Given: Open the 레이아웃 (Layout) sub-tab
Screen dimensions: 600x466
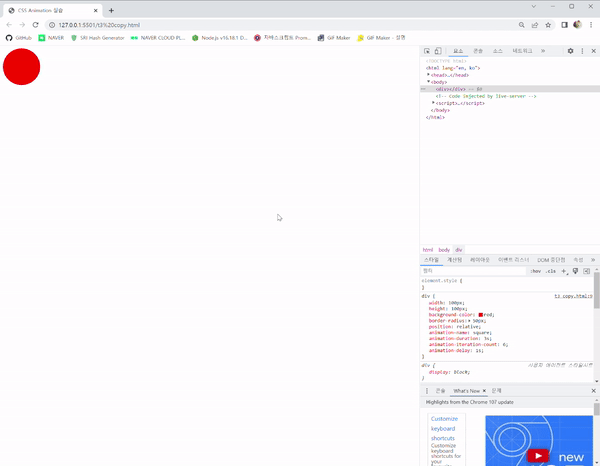Looking at the screenshot, I should click(479, 260).
